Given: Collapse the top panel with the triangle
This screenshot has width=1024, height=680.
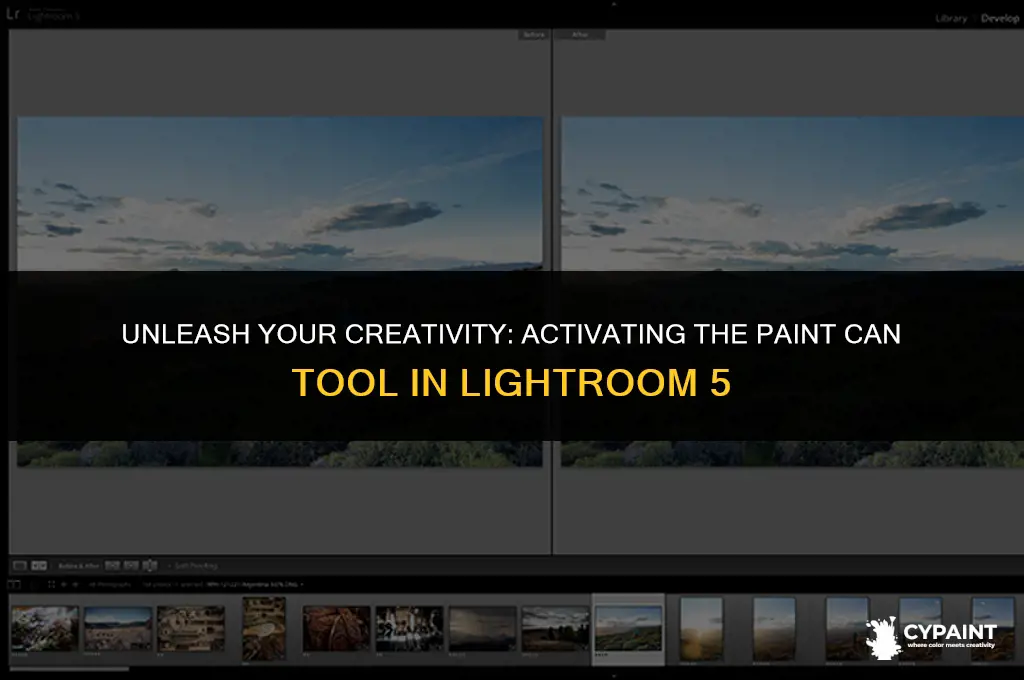Looking at the screenshot, I should coord(613,3).
